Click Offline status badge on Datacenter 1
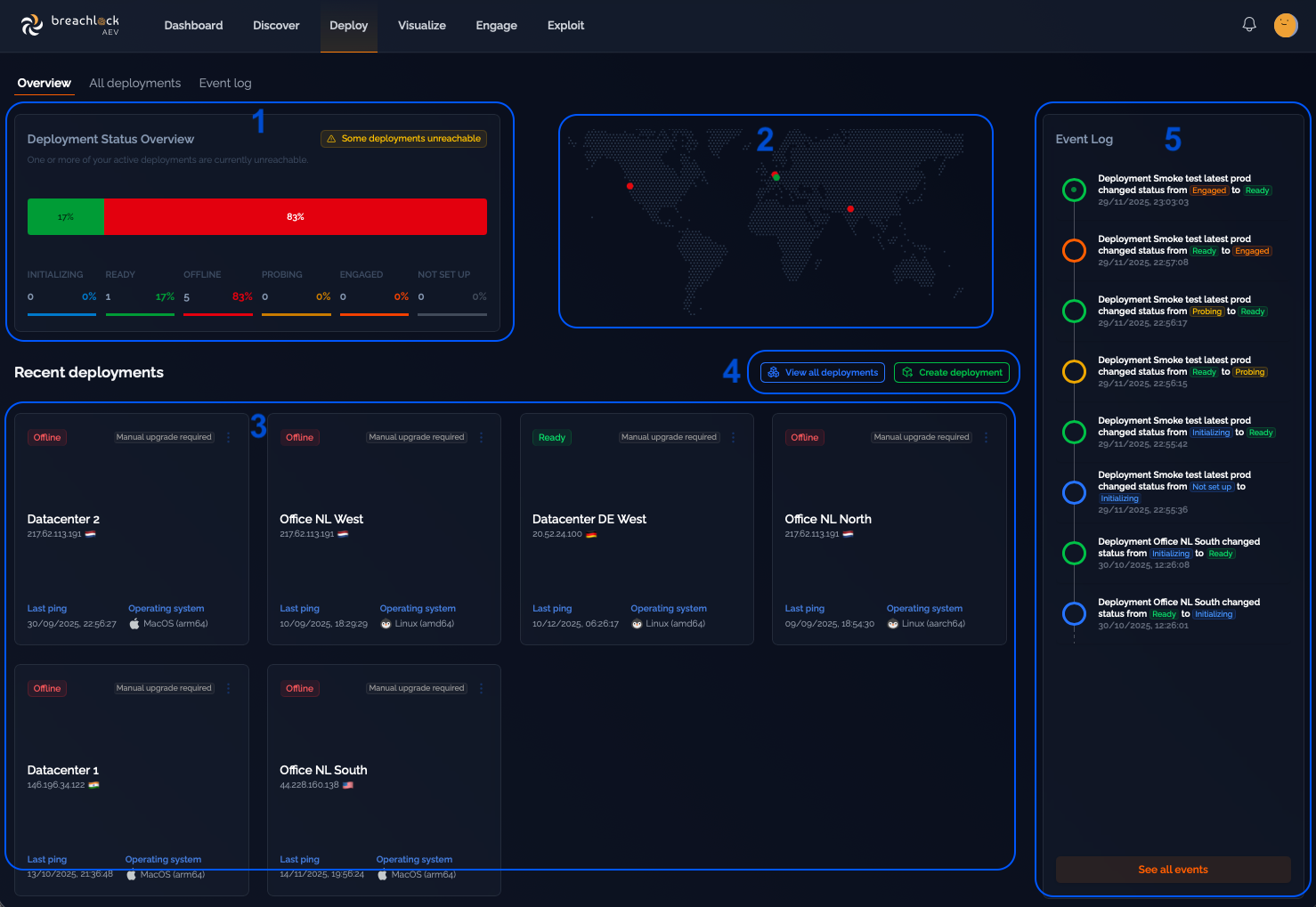Viewport: 1316px width, 907px height. click(47, 688)
